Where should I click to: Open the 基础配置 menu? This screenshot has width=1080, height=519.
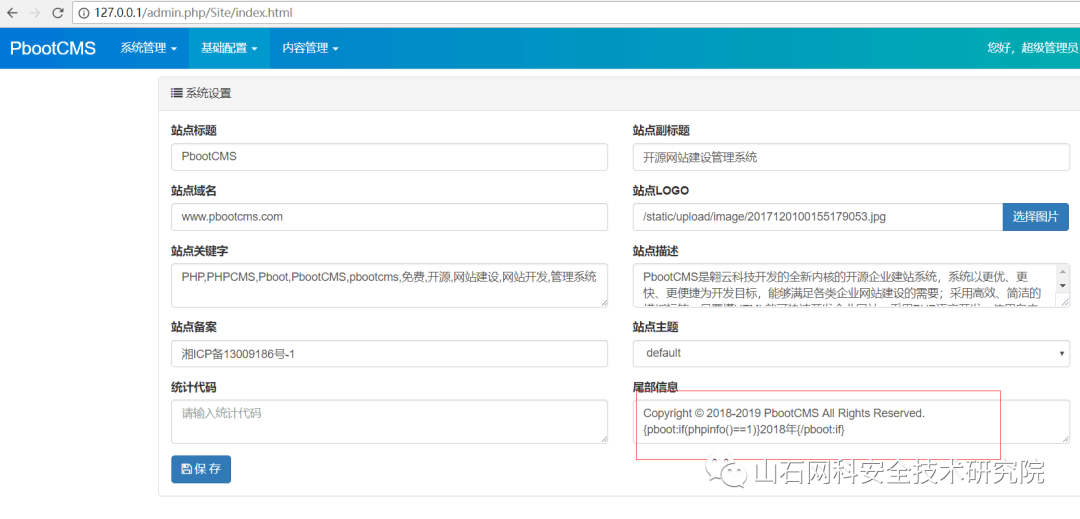229,48
